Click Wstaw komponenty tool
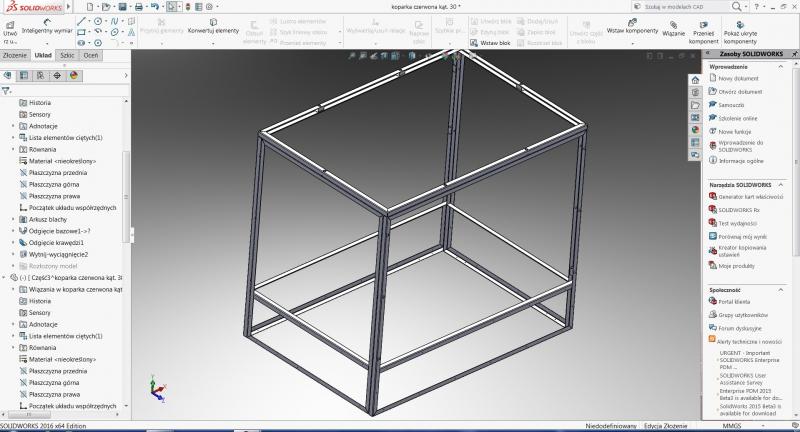 pyautogui.click(x=632, y=27)
